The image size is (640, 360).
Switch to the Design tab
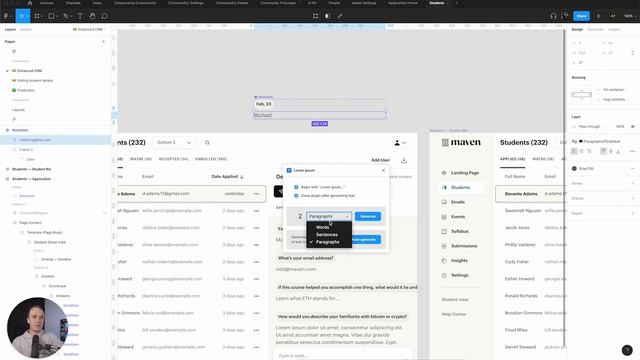[x=577, y=29]
